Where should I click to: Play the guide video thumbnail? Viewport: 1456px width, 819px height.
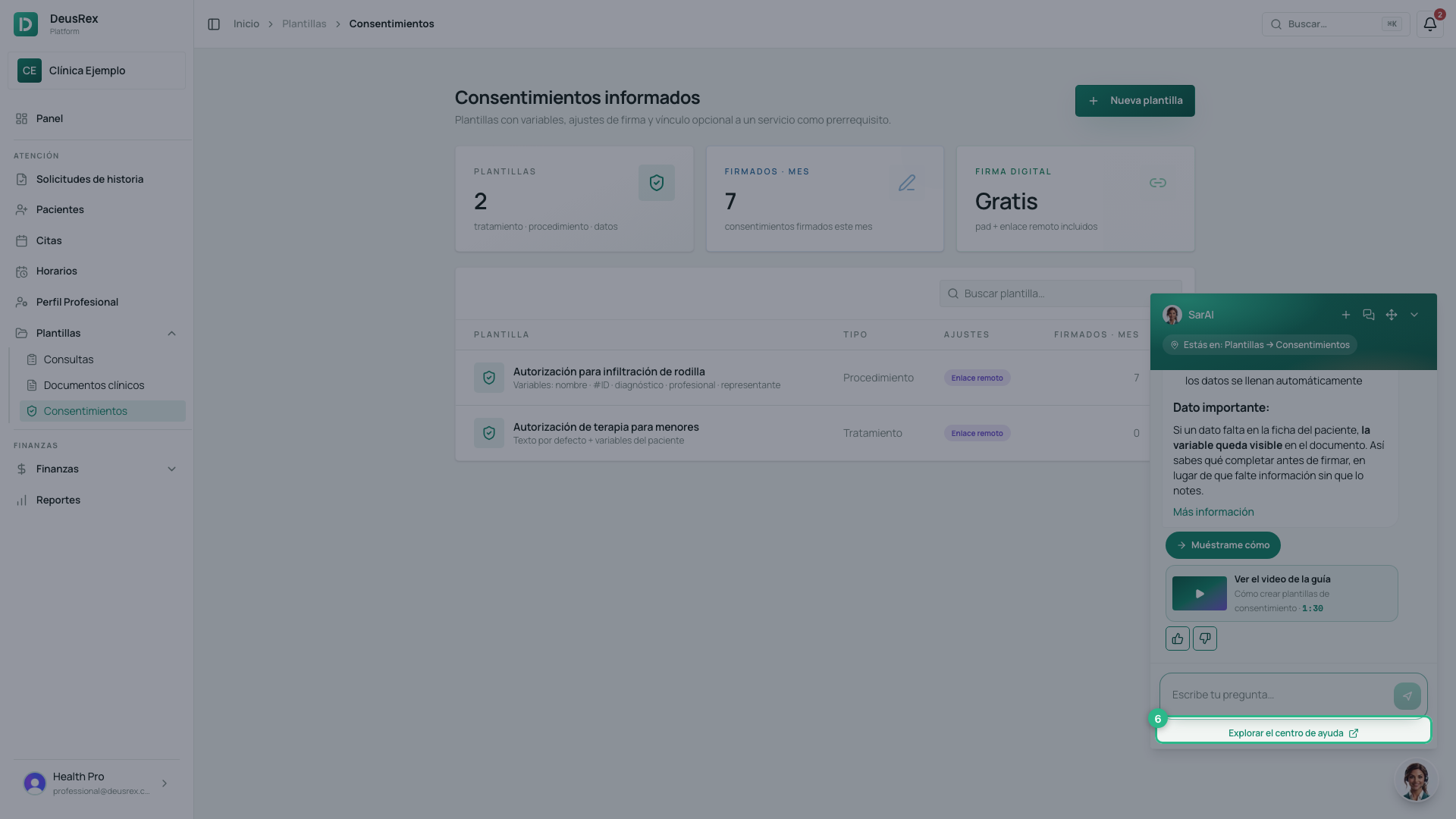click(1200, 594)
